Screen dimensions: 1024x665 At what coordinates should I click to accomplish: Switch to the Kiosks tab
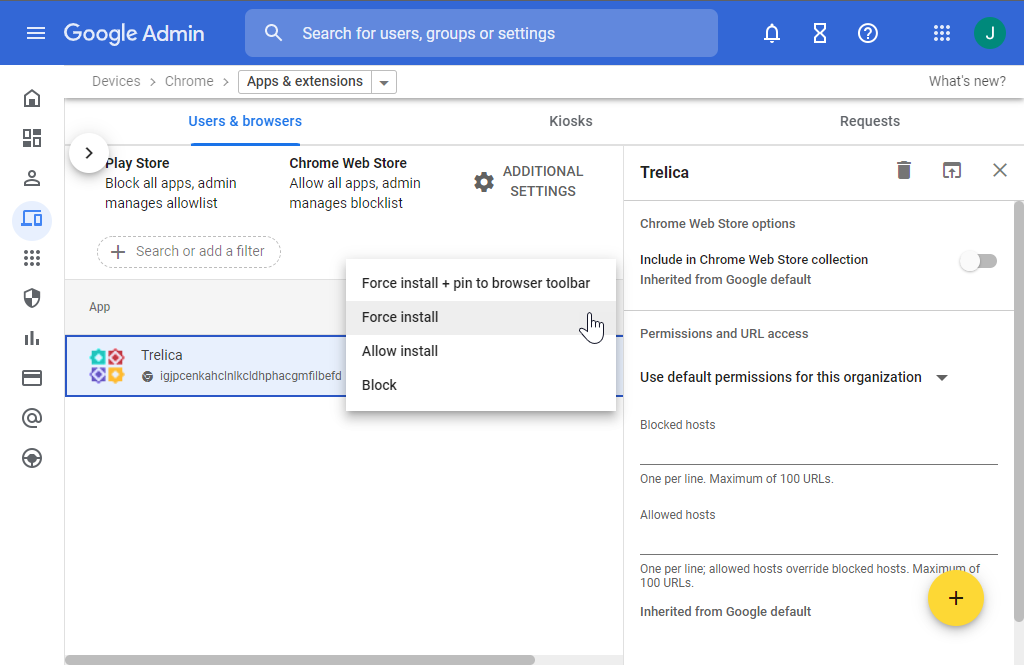click(571, 121)
